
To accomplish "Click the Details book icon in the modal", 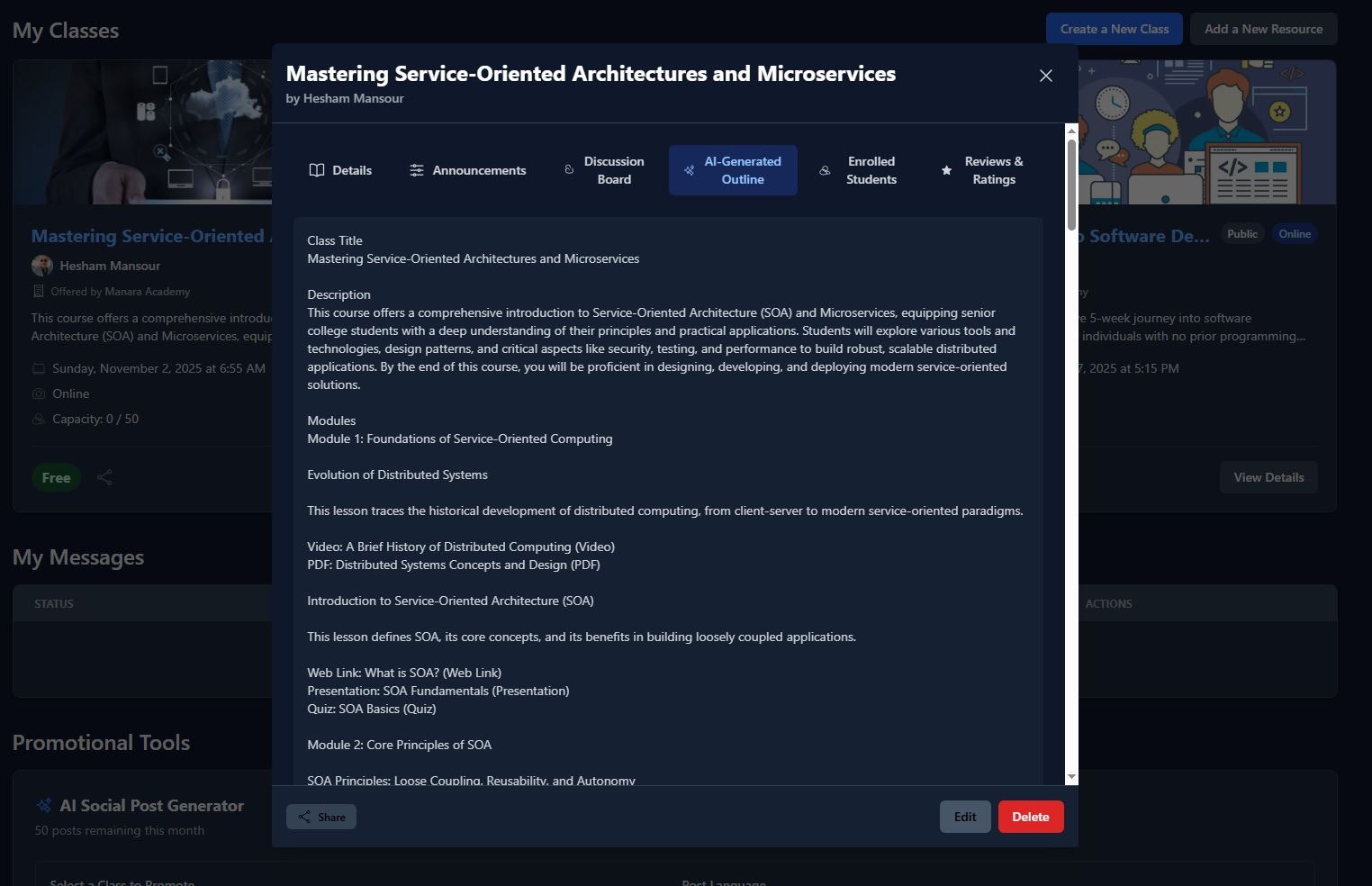I will (x=317, y=169).
